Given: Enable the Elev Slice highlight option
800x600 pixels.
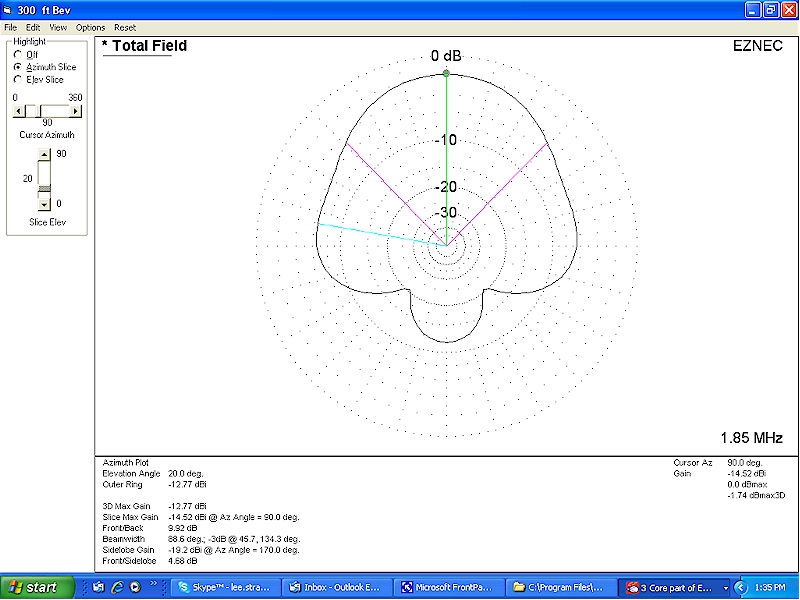Looking at the screenshot, I should [17, 79].
